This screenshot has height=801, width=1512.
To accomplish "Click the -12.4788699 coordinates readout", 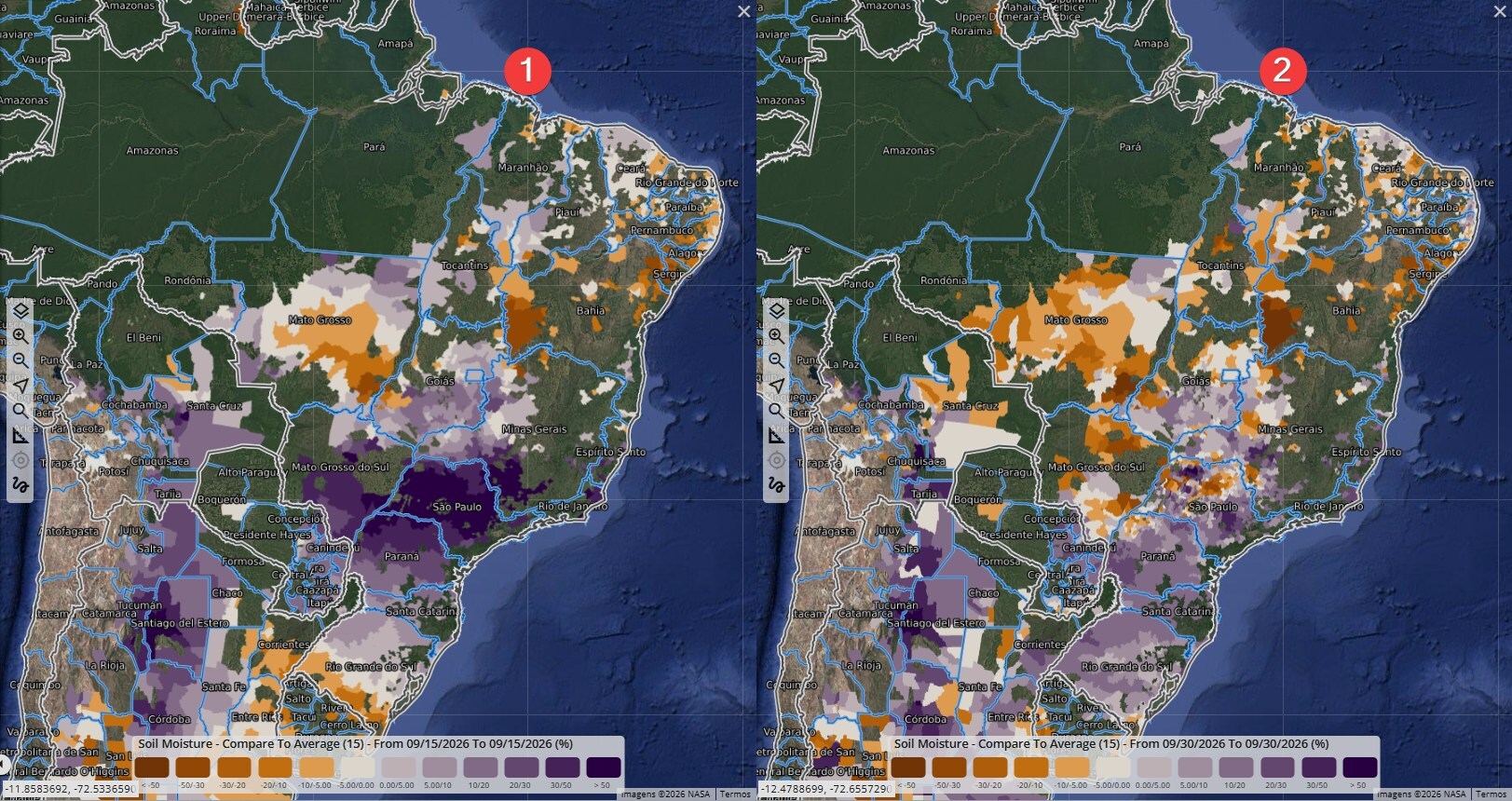I will coord(824,789).
